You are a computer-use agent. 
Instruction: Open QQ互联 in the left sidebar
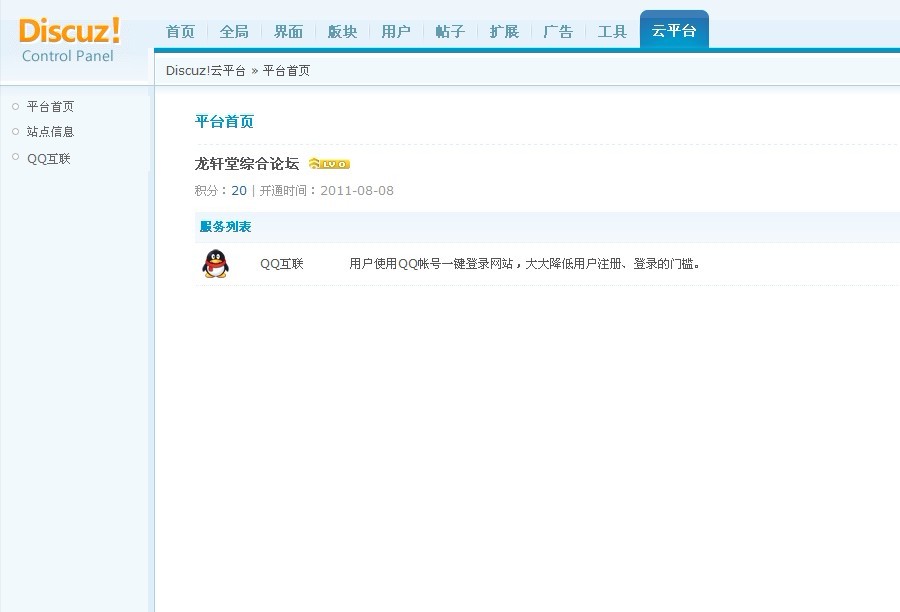tap(49, 158)
